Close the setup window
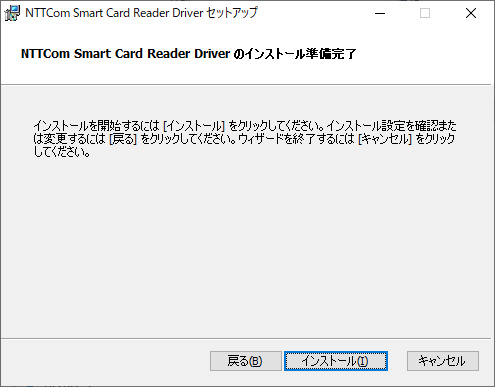The width and height of the screenshot is (495, 387). pyautogui.click(x=471, y=13)
